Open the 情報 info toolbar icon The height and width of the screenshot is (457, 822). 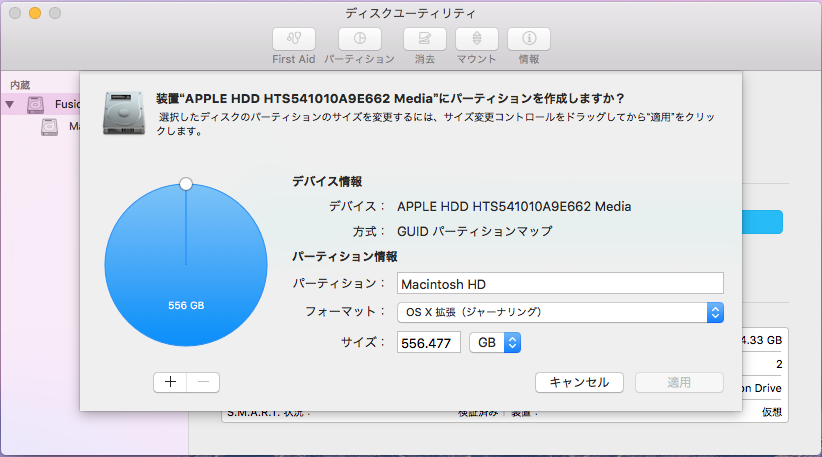(529, 39)
